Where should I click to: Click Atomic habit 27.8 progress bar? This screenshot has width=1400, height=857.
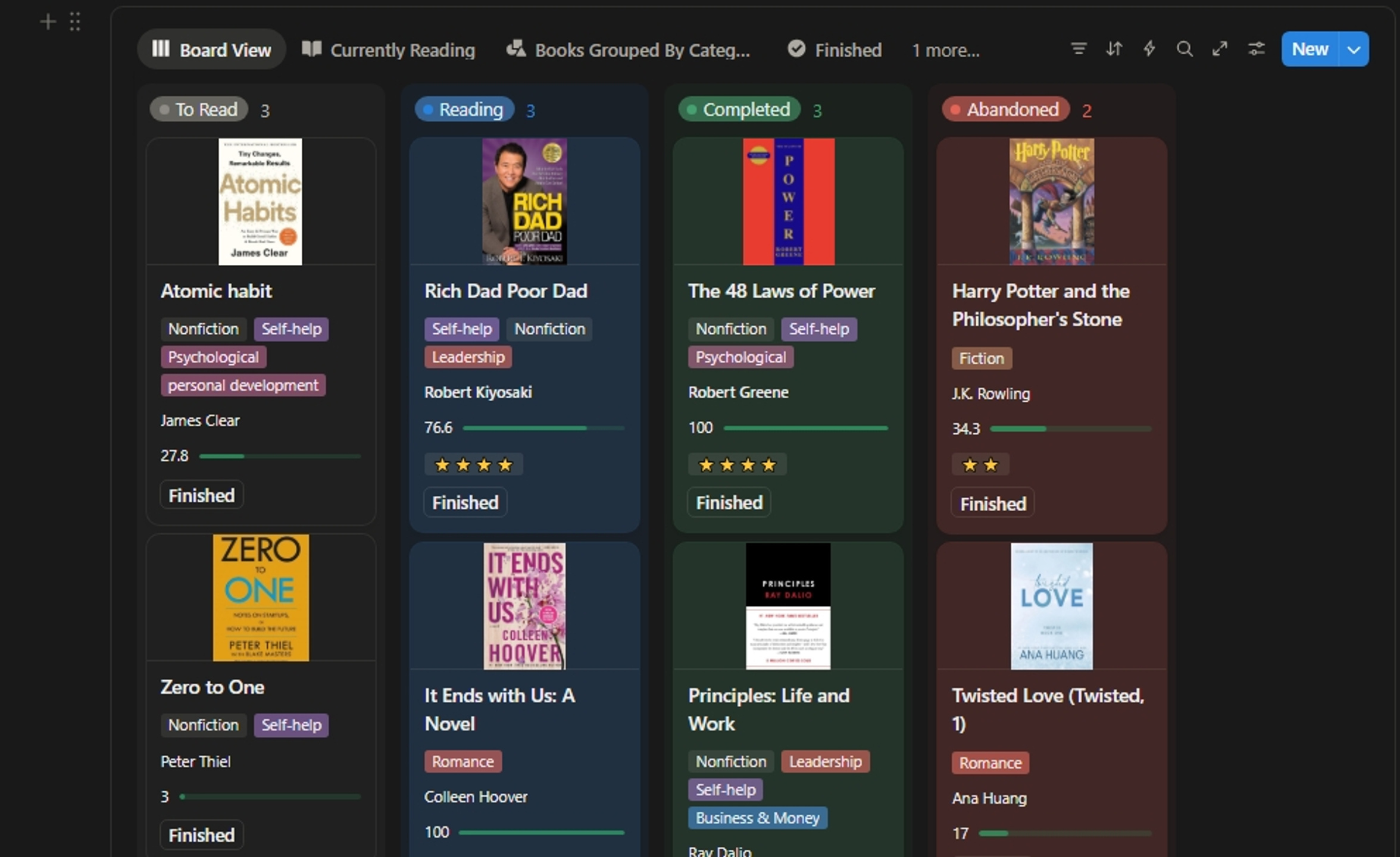280,456
